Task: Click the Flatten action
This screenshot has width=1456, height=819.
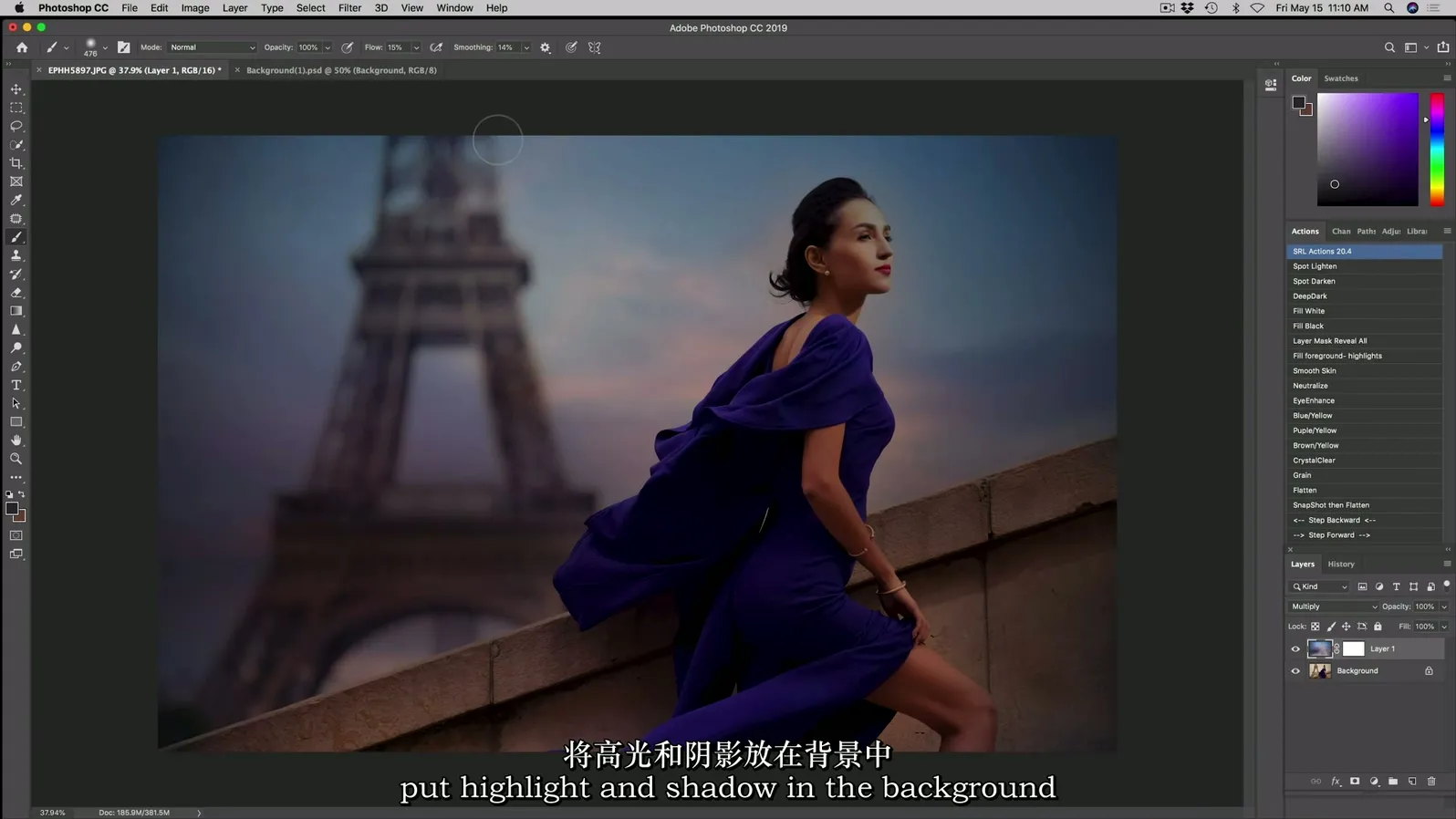Action: click(x=1305, y=491)
